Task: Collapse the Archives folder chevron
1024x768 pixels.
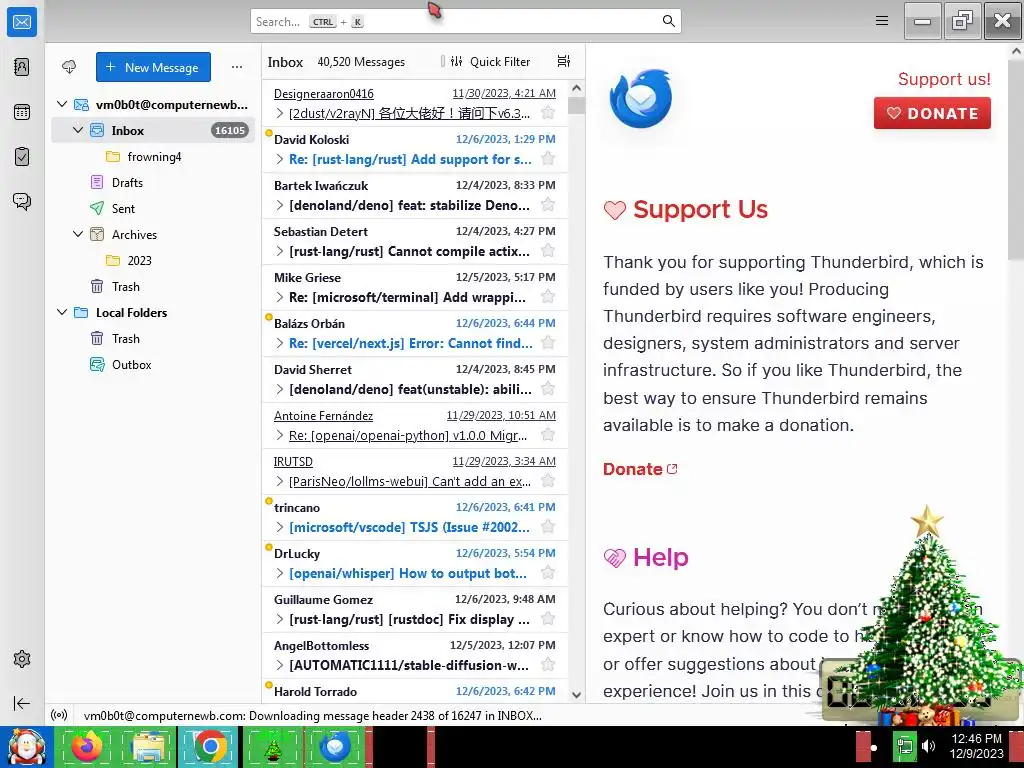Action: point(78,234)
